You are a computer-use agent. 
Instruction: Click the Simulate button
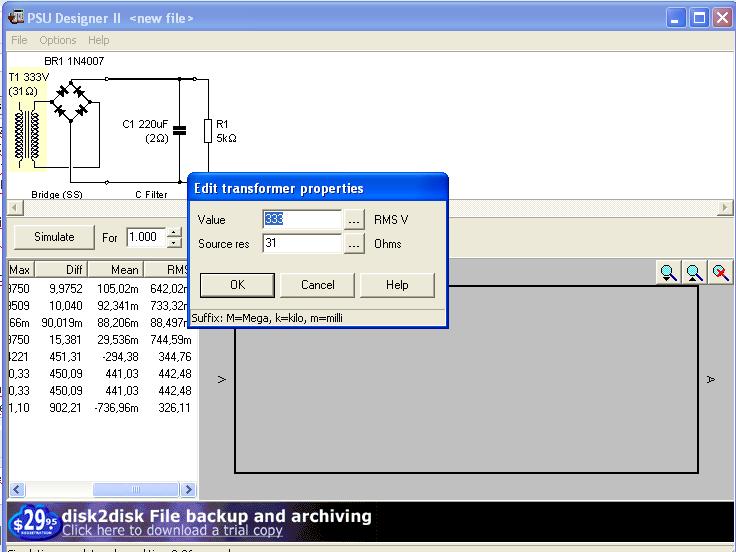(x=54, y=237)
